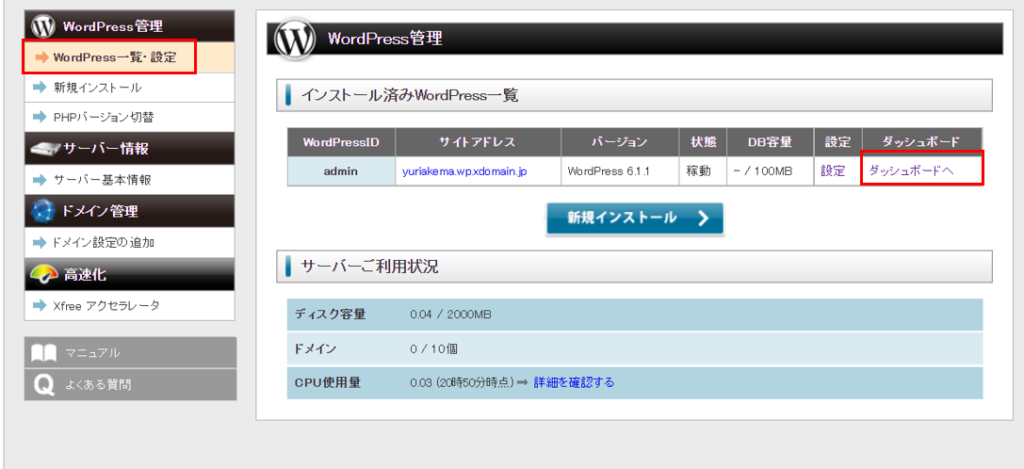Open PHPバージョン切替 in sidebar

click(x=103, y=118)
